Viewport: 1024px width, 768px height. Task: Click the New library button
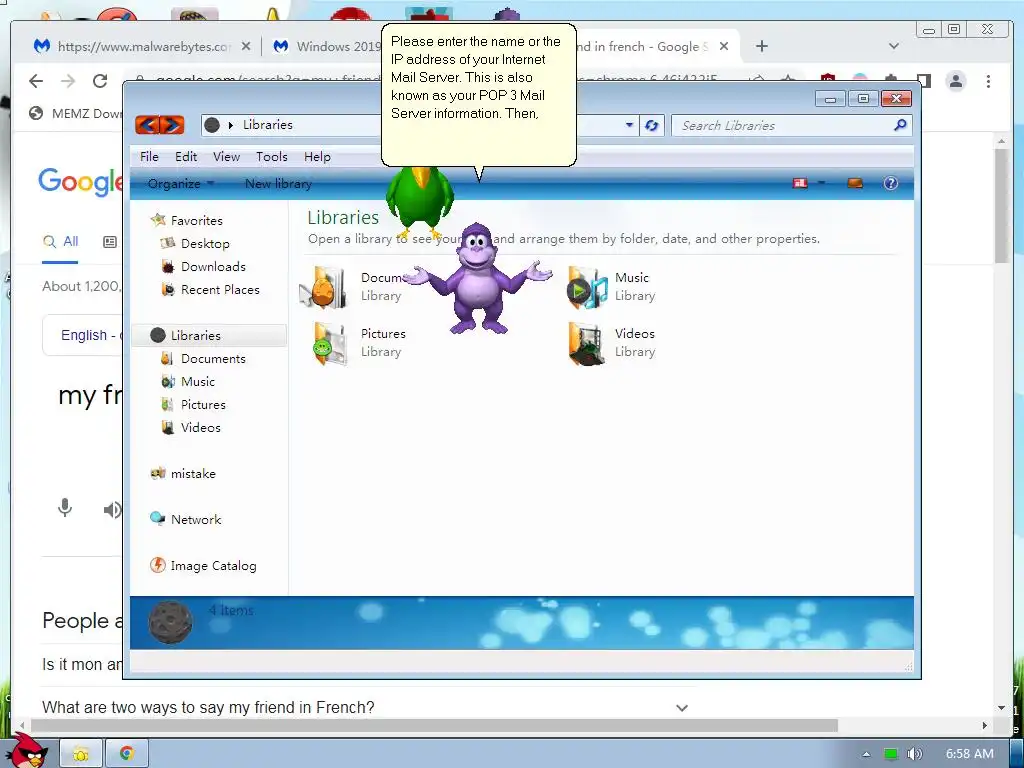click(278, 184)
